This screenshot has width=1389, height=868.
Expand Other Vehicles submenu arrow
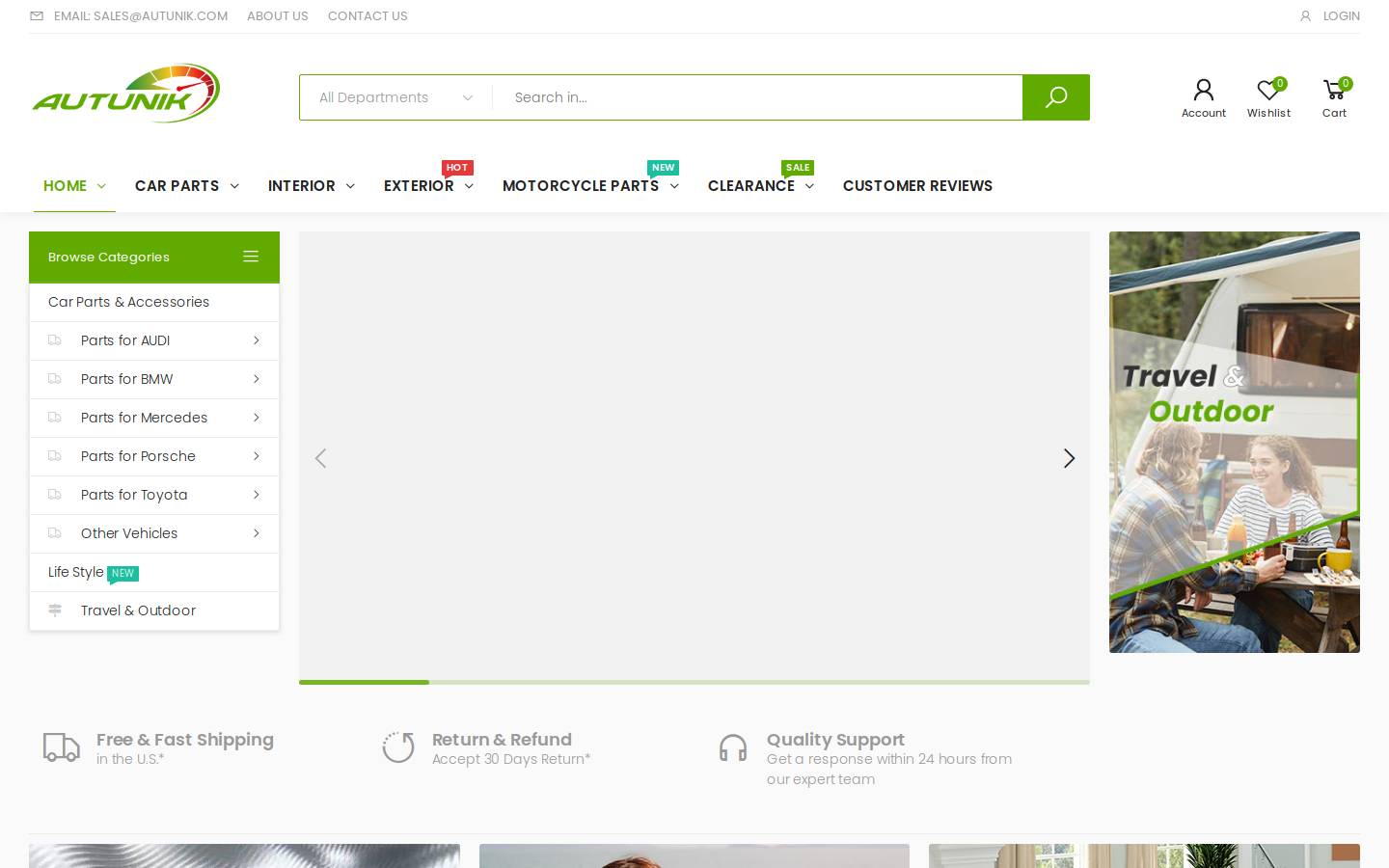click(257, 533)
